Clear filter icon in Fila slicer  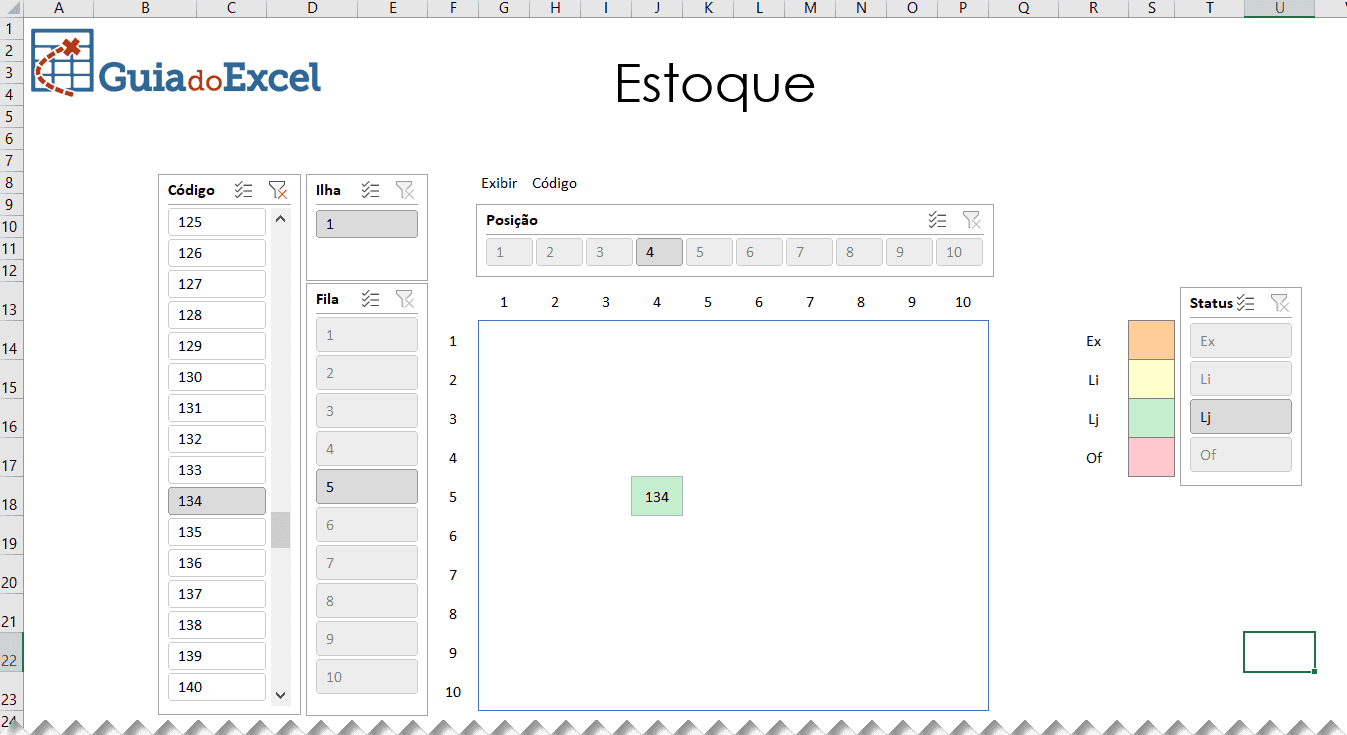(x=405, y=298)
